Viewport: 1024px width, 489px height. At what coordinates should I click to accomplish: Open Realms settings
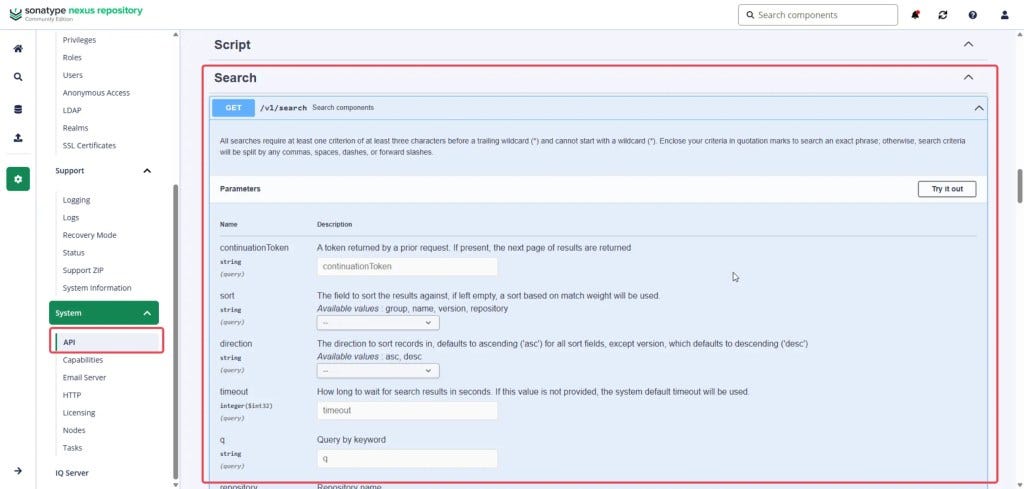pos(75,128)
